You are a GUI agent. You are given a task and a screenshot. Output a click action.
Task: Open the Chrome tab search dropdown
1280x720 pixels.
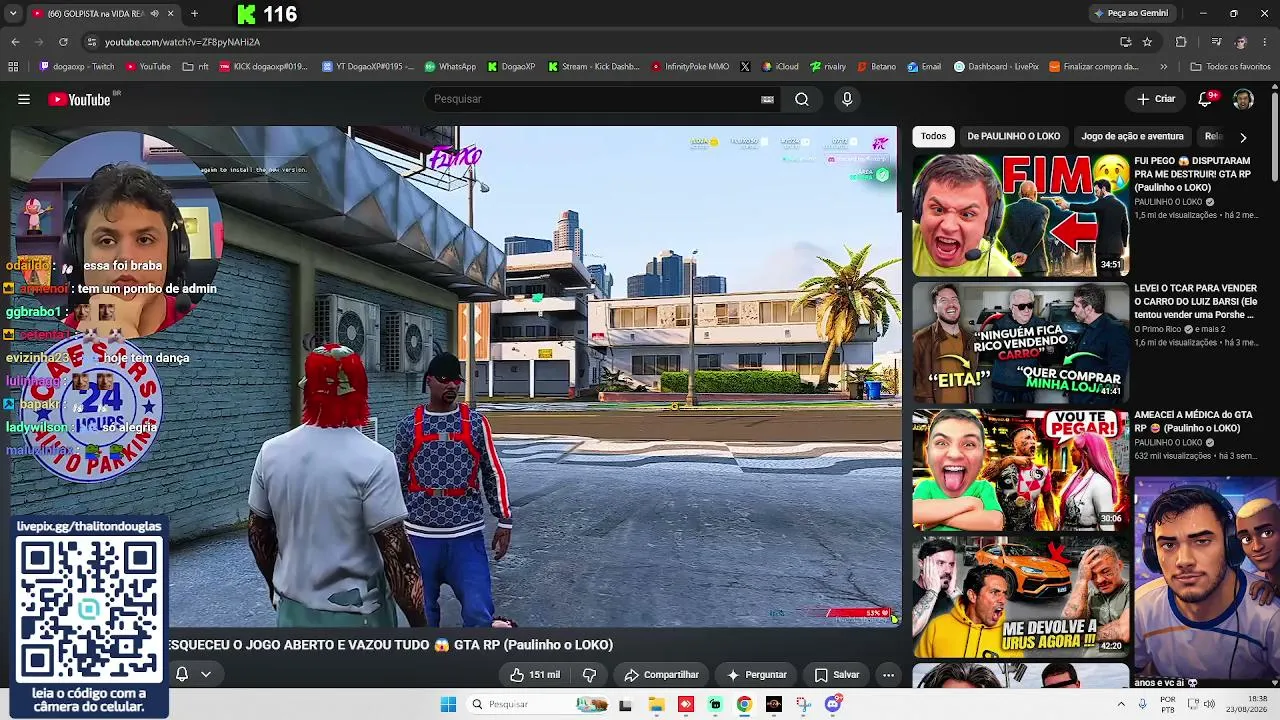click(13, 14)
